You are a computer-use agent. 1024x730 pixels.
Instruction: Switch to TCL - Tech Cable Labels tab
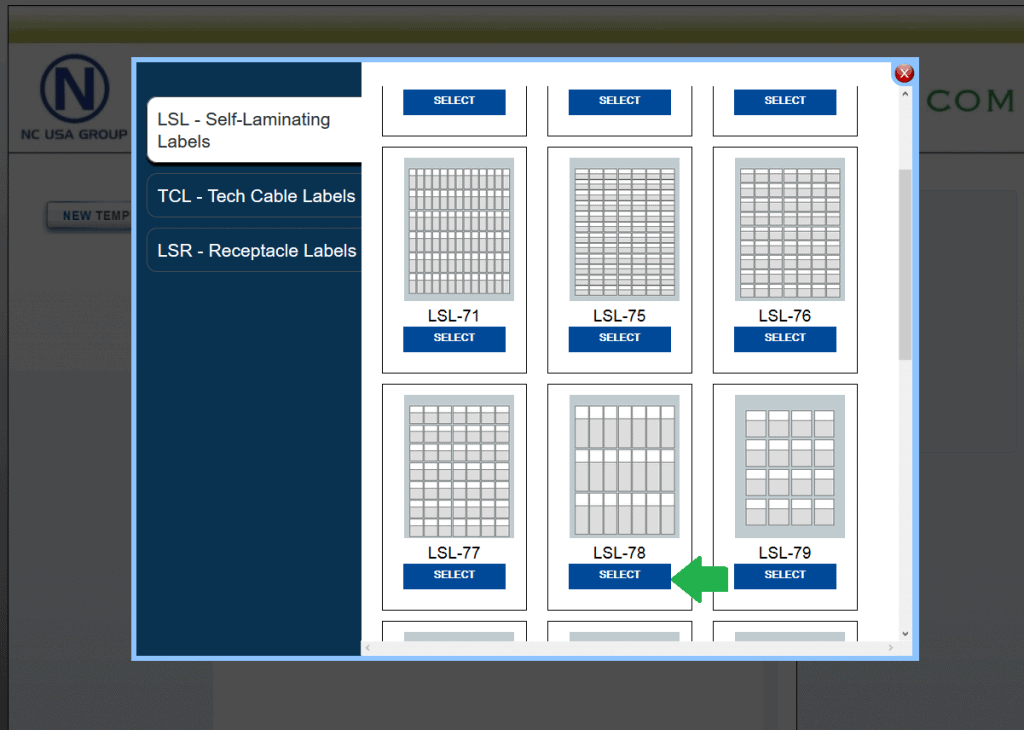pos(255,196)
